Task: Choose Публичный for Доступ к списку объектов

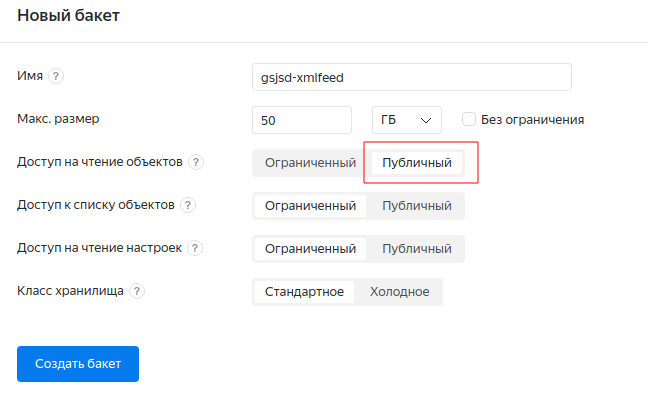Action: tap(417, 206)
